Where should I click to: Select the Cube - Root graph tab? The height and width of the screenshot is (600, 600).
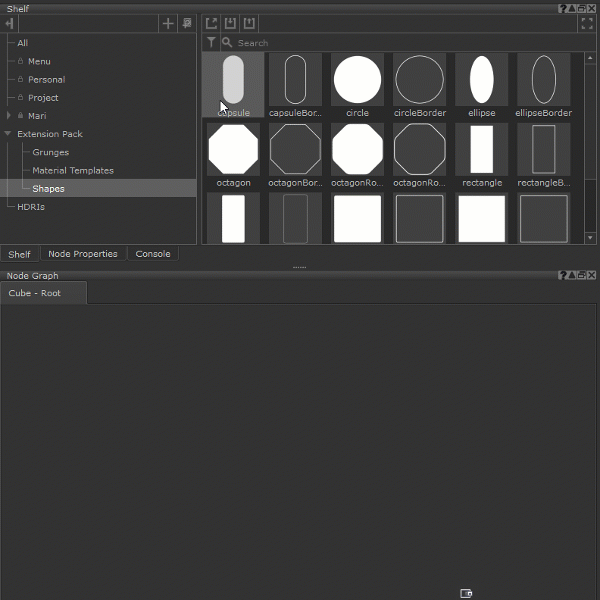coord(35,294)
